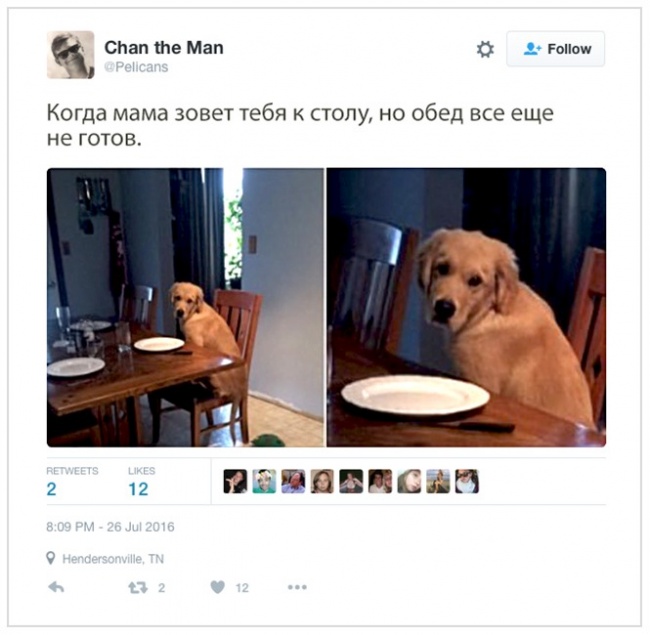
Task: Open the likes count of 12
Action: click(138, 489)
